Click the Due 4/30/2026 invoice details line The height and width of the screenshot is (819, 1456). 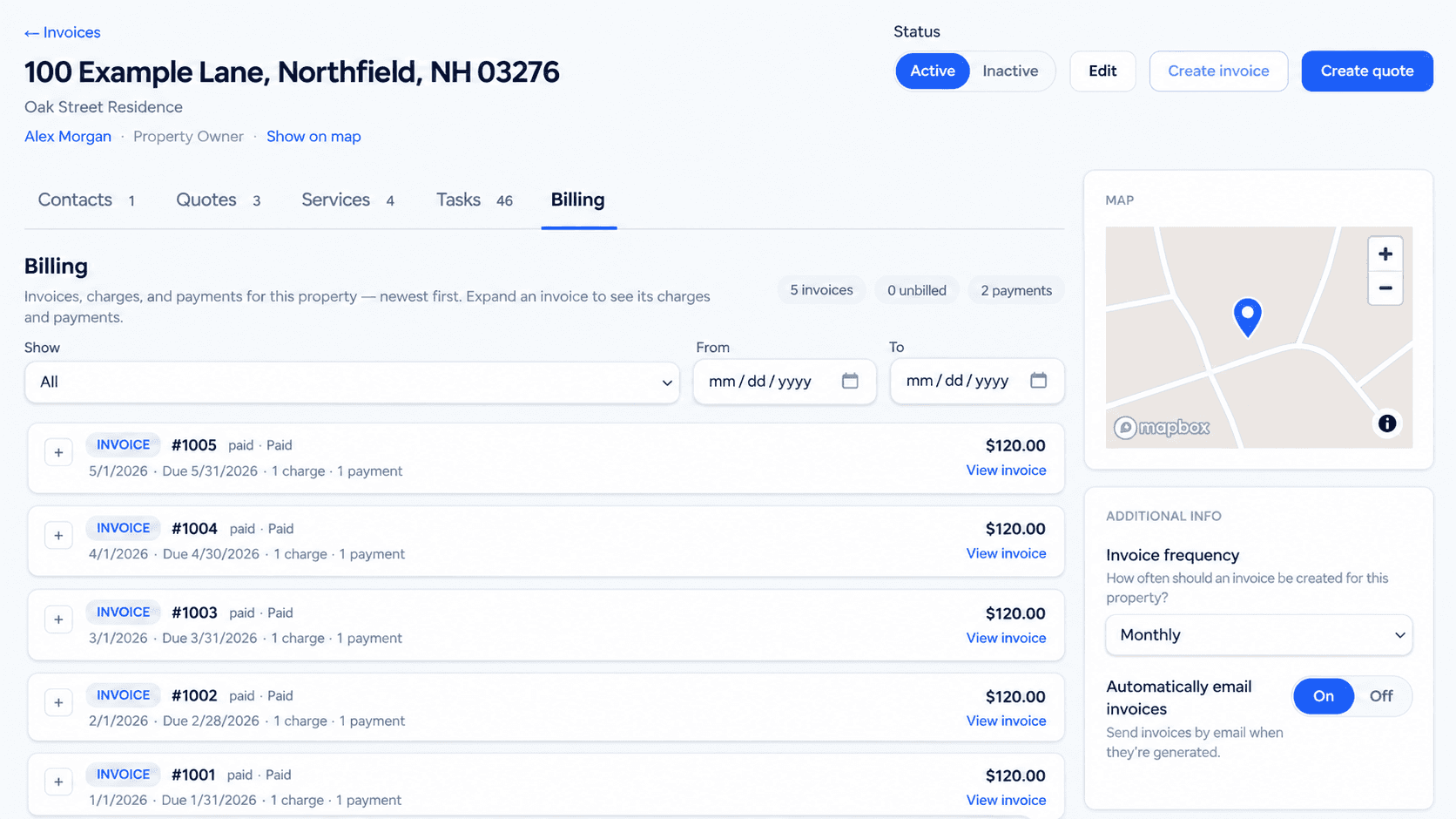pos(246,555)
